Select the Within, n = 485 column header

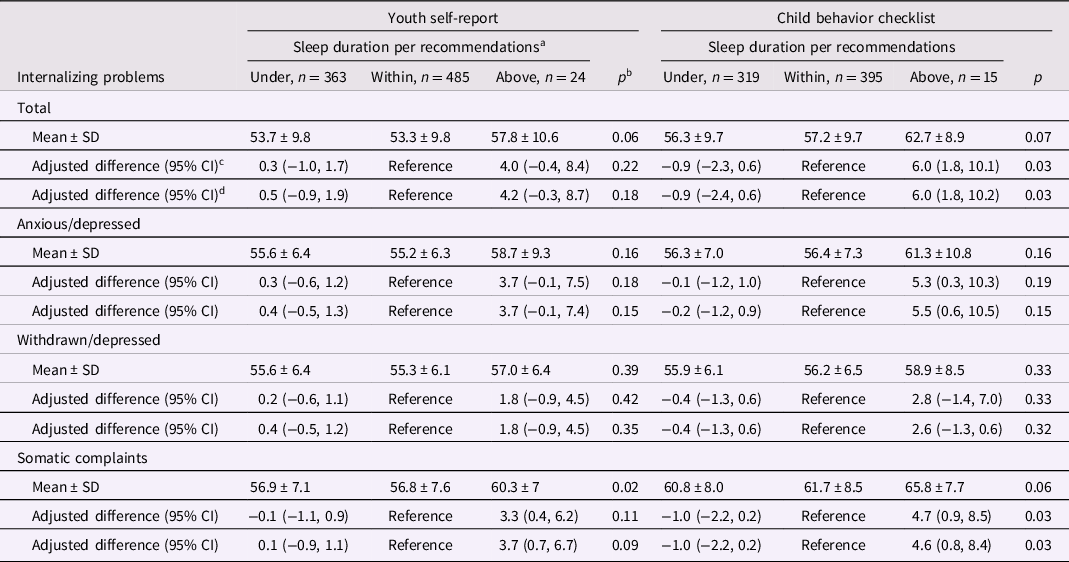420,77
